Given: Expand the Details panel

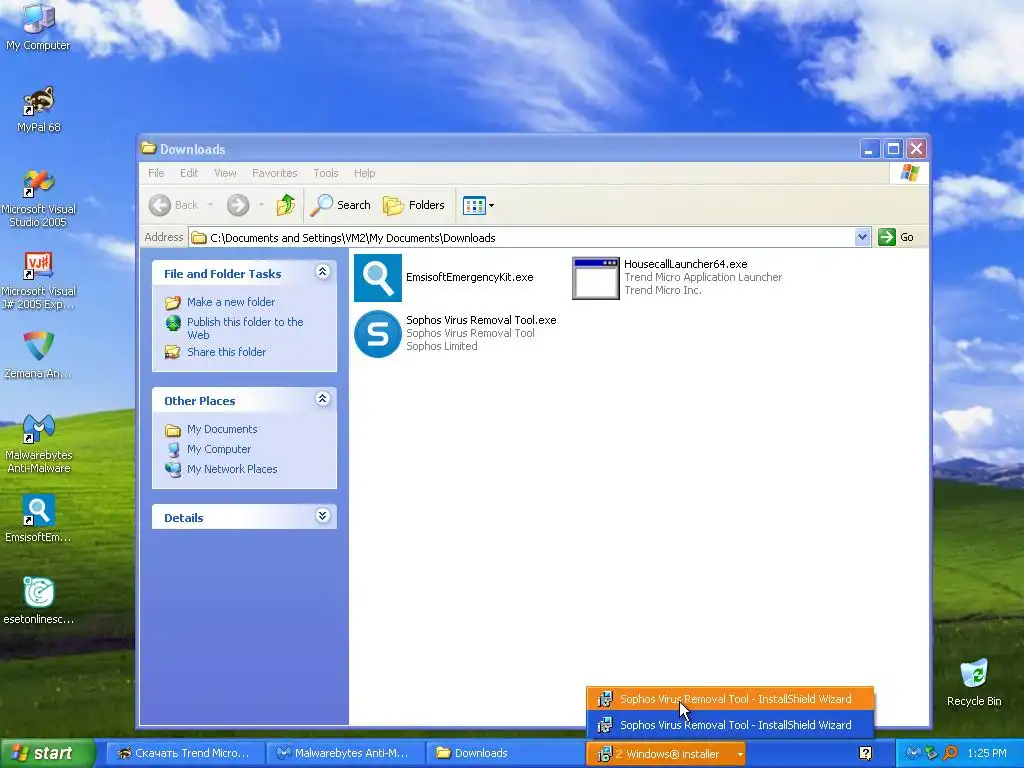Looking at the screenshot, I should pos(322,516).
